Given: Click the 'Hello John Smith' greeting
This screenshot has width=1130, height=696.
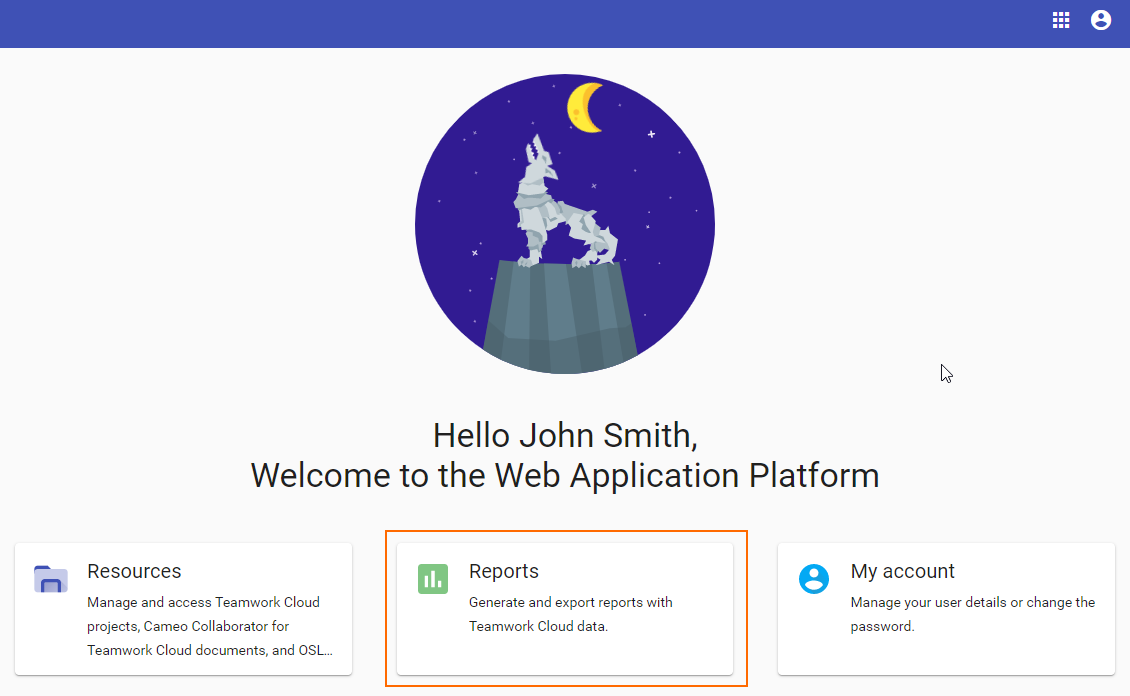Looking at the screenshot, I should (565, 435).
